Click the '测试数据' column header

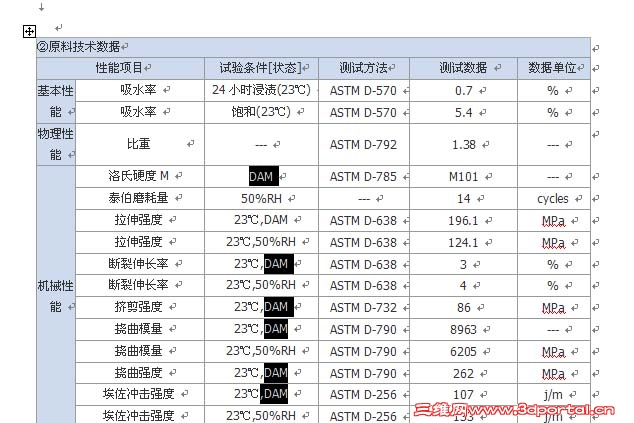click(463, 68)
